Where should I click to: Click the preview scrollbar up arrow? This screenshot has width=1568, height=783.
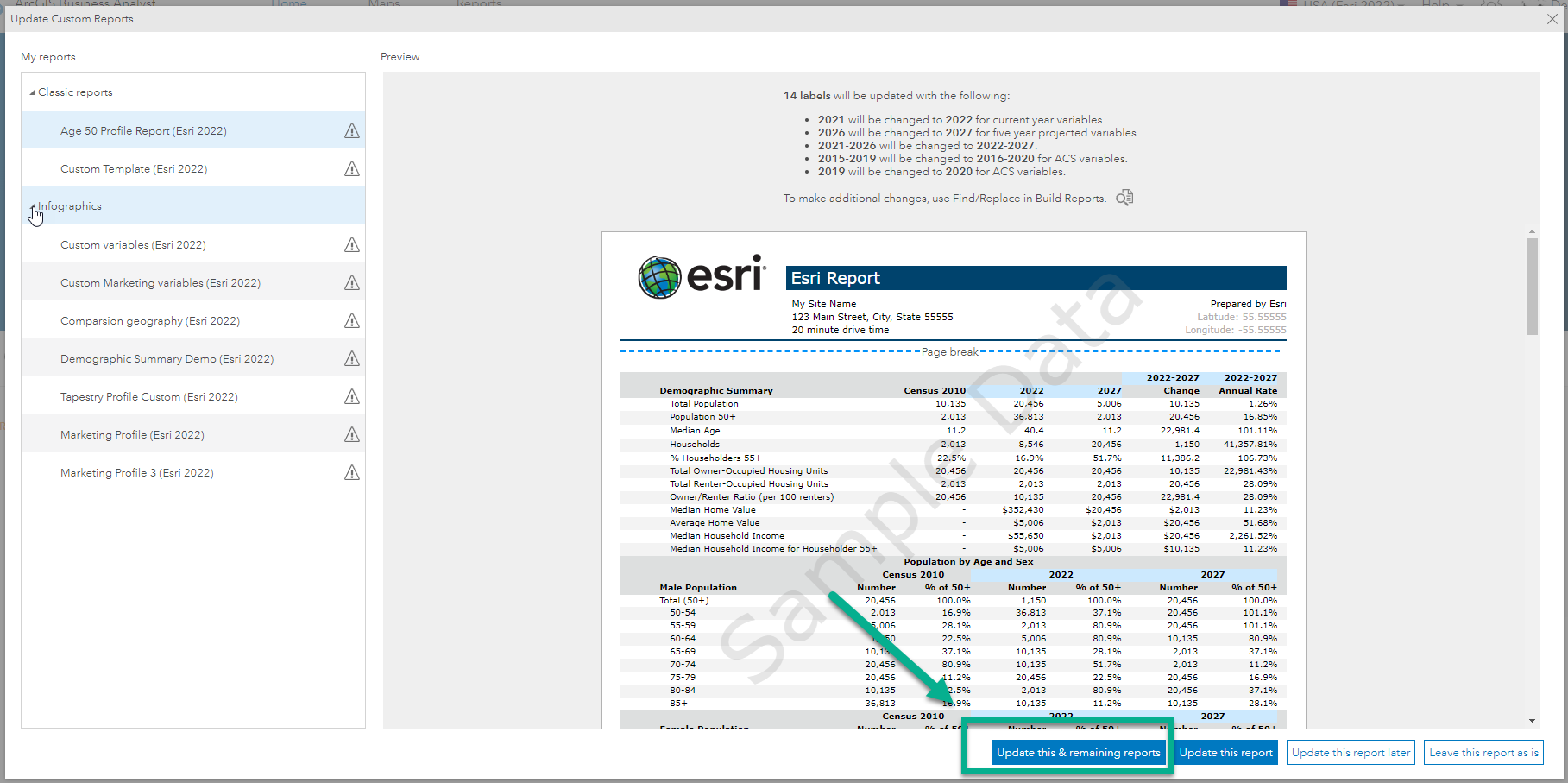[x=1532, y=232]
